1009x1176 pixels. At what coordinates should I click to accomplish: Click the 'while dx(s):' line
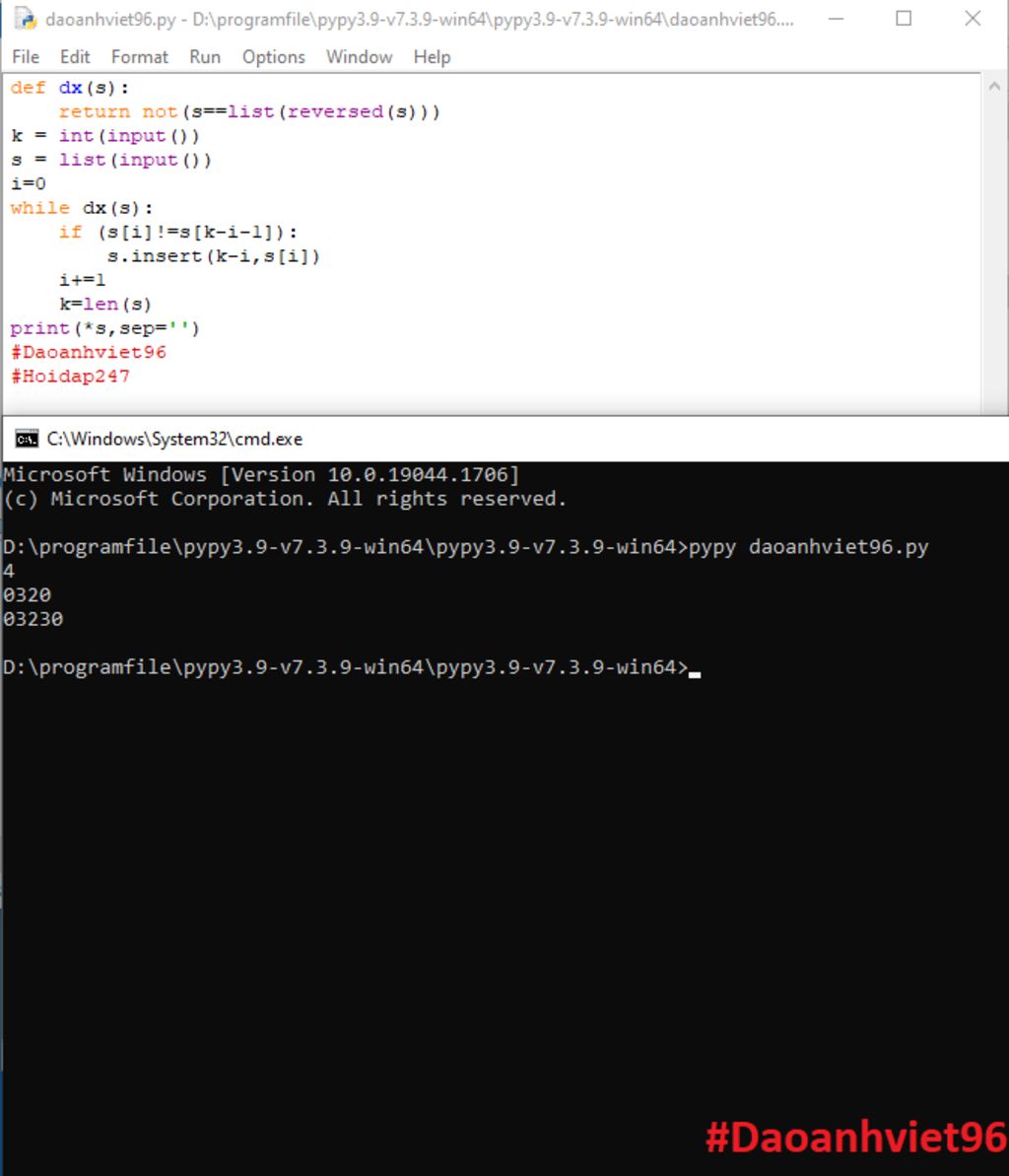click(x=82, y=208)
